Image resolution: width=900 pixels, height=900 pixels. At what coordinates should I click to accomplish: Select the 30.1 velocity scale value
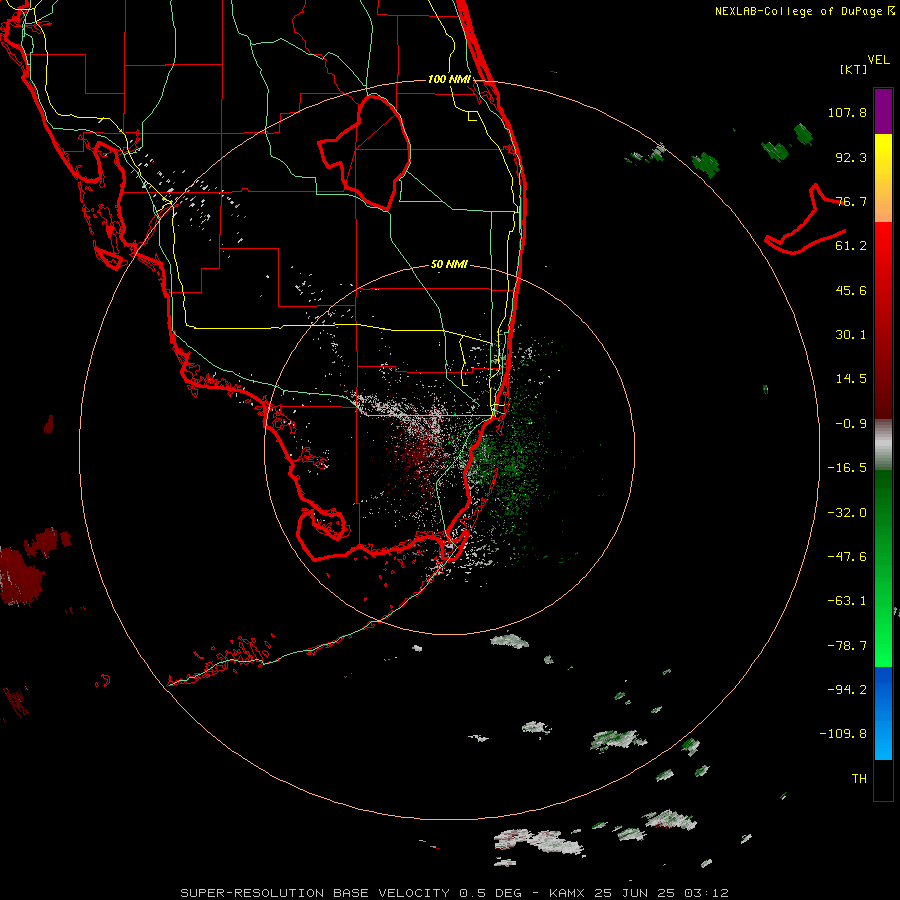tap(851, 335)
